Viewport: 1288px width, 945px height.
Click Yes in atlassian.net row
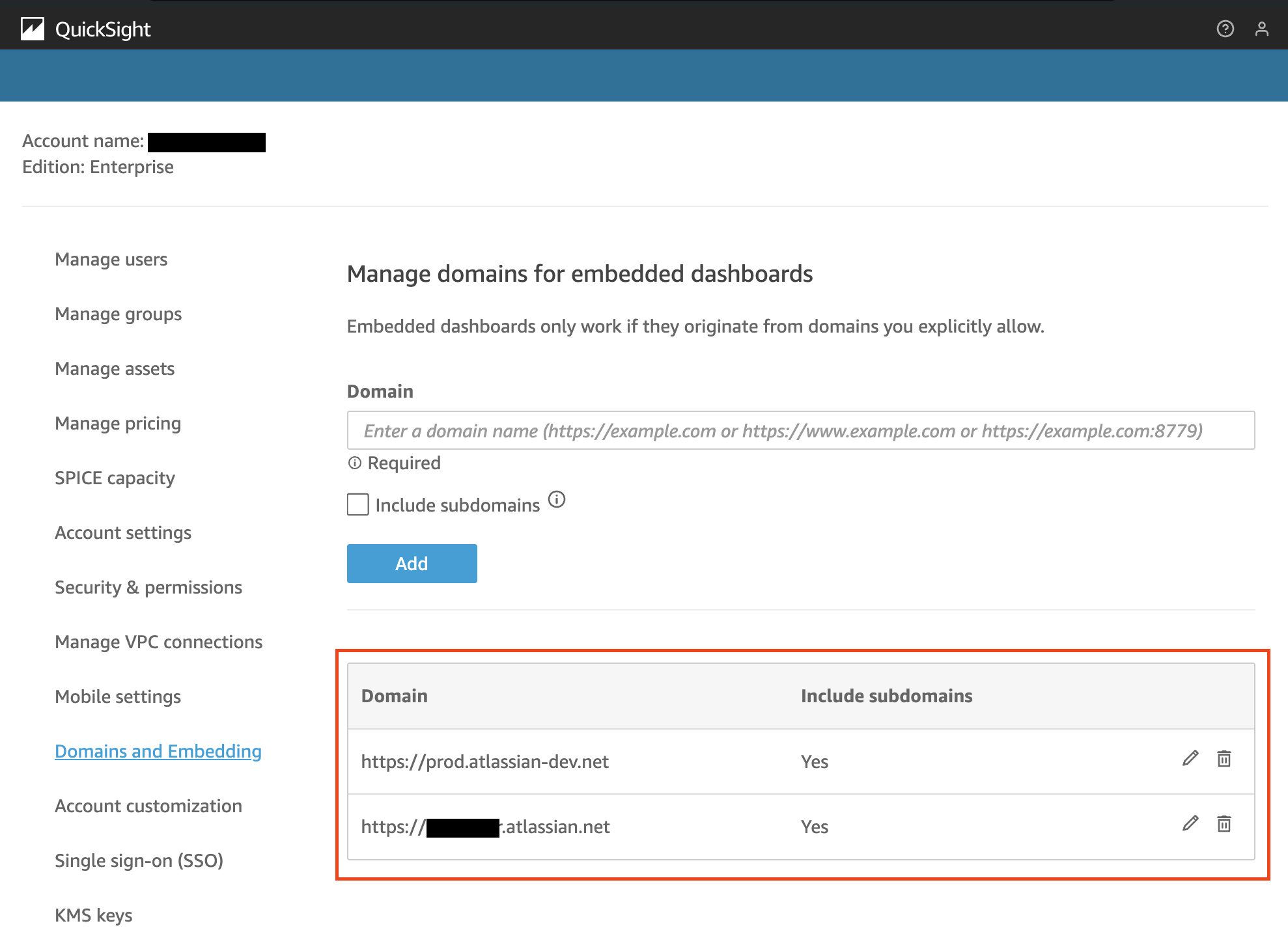[x=815, y=827]
